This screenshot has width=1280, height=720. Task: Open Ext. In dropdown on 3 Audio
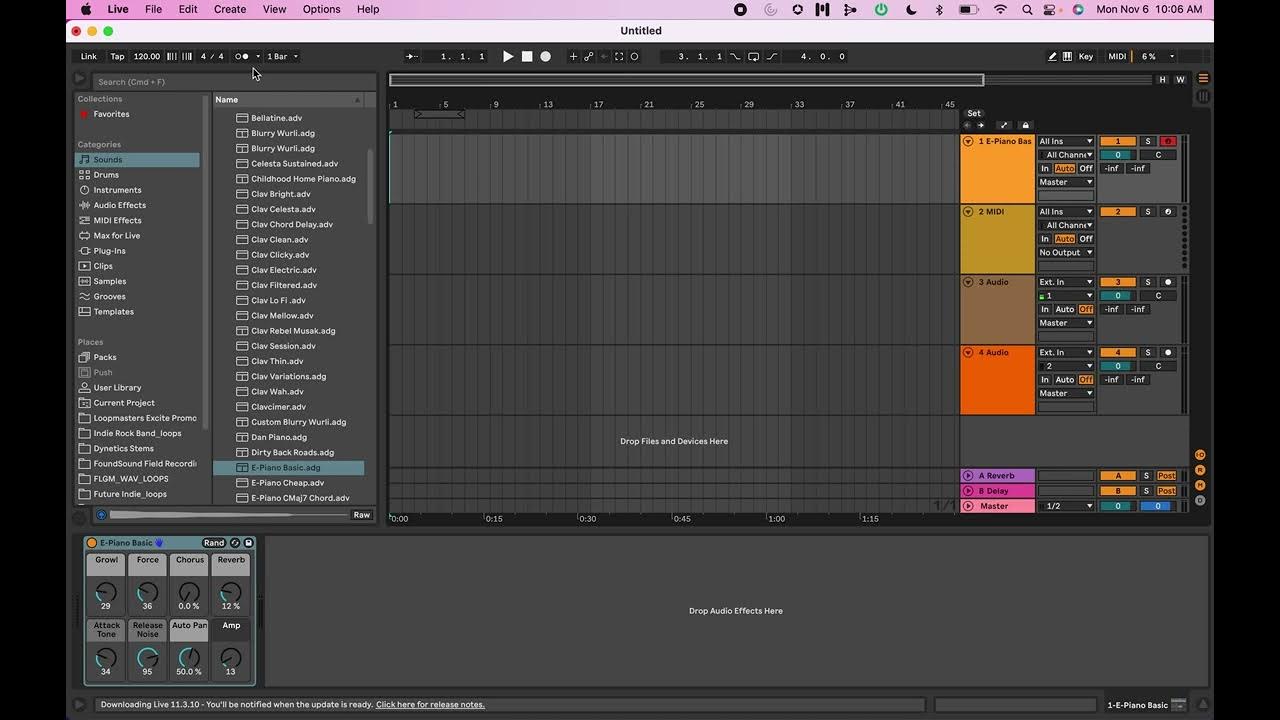tap(1066, 282)
